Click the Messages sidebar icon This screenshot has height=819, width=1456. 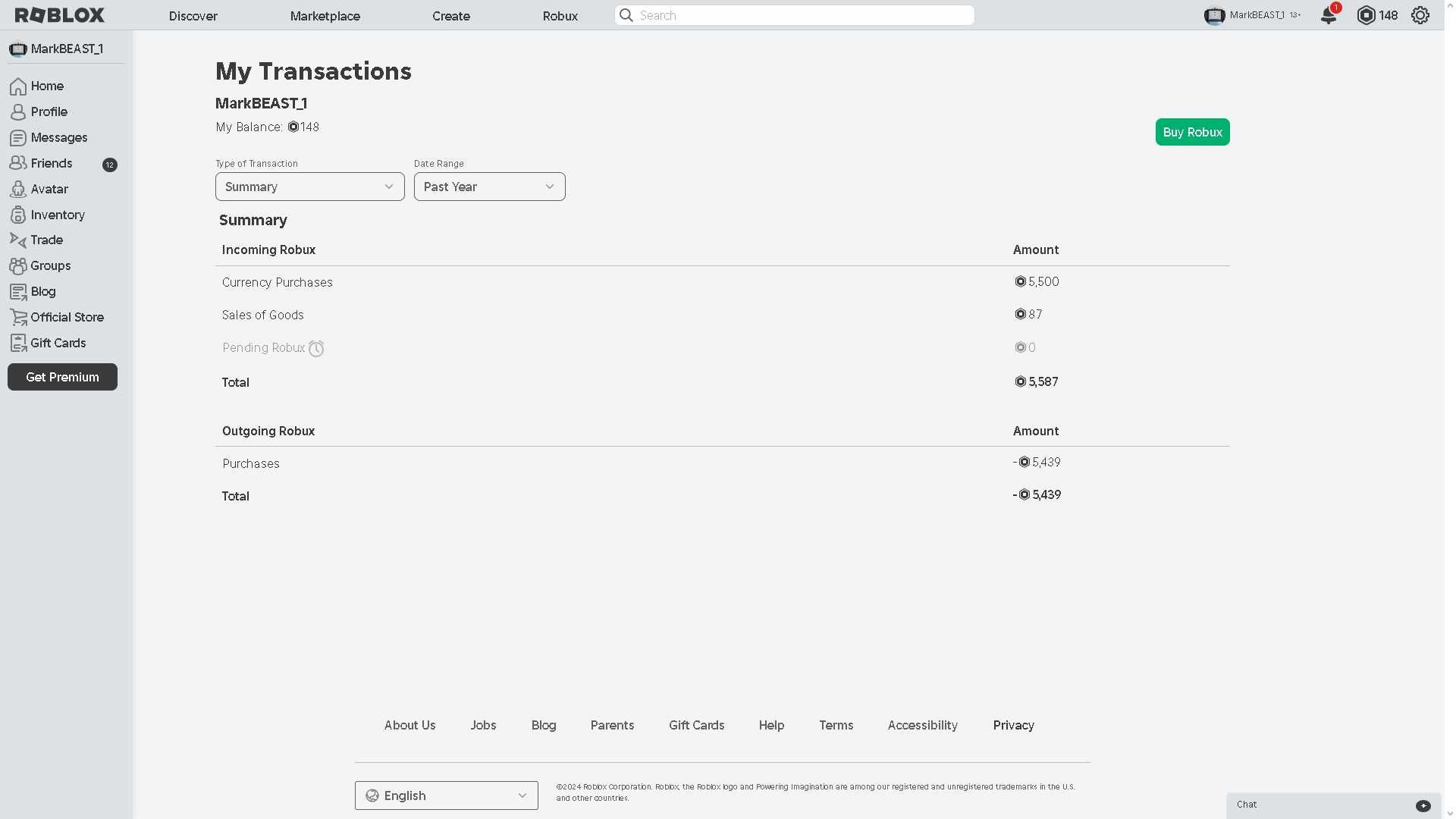coord(18,138)
